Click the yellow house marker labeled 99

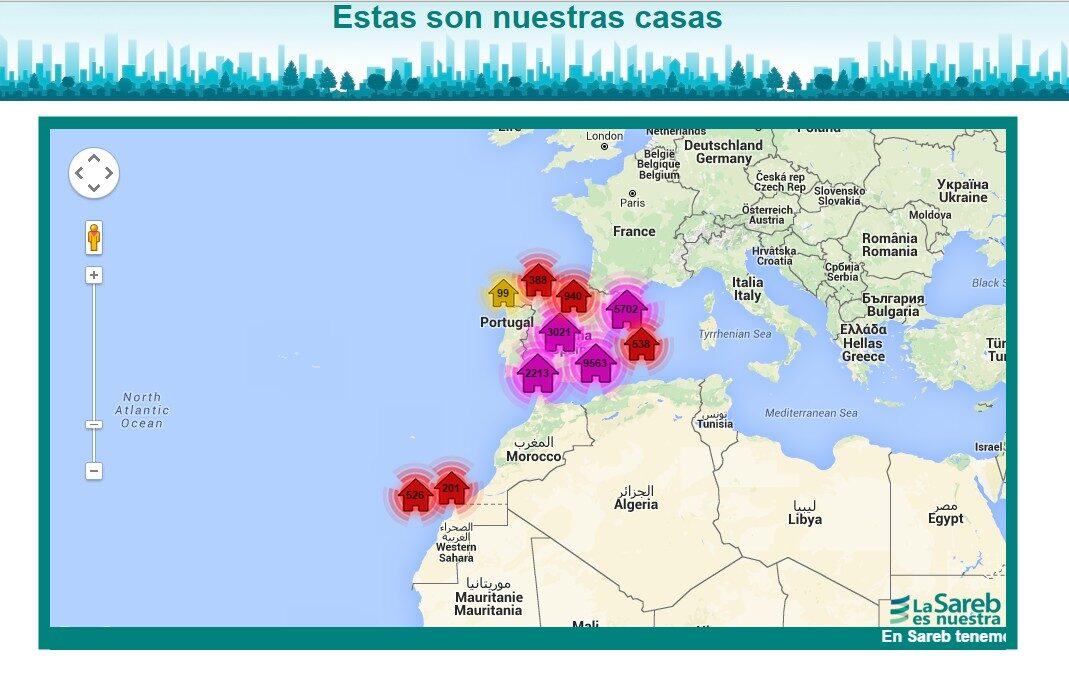[x=503, y=293]
